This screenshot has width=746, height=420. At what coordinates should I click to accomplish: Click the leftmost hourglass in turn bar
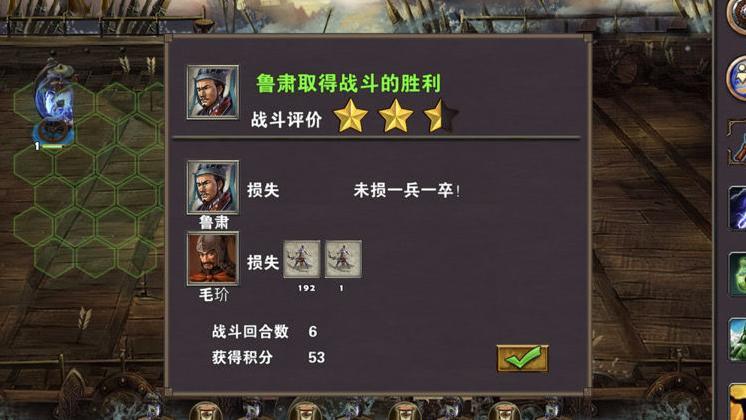206,411
